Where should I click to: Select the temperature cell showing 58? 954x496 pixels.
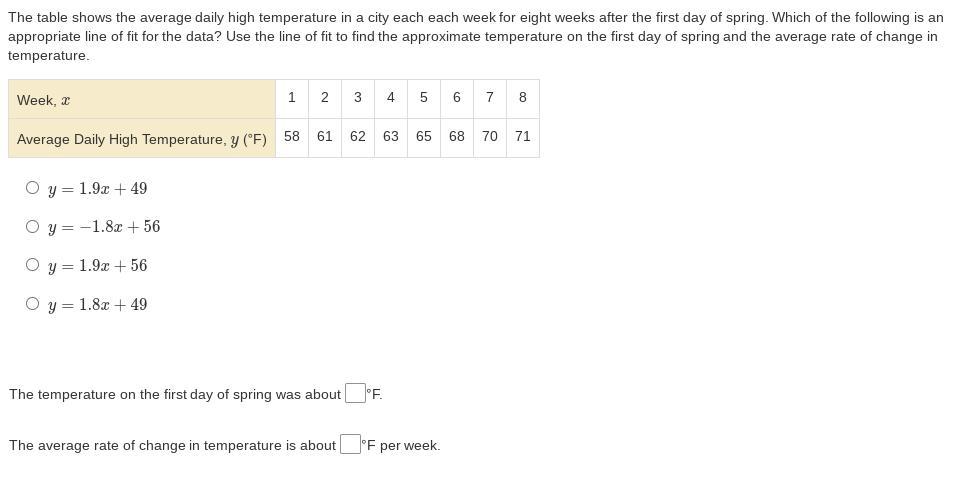[292, 138]
